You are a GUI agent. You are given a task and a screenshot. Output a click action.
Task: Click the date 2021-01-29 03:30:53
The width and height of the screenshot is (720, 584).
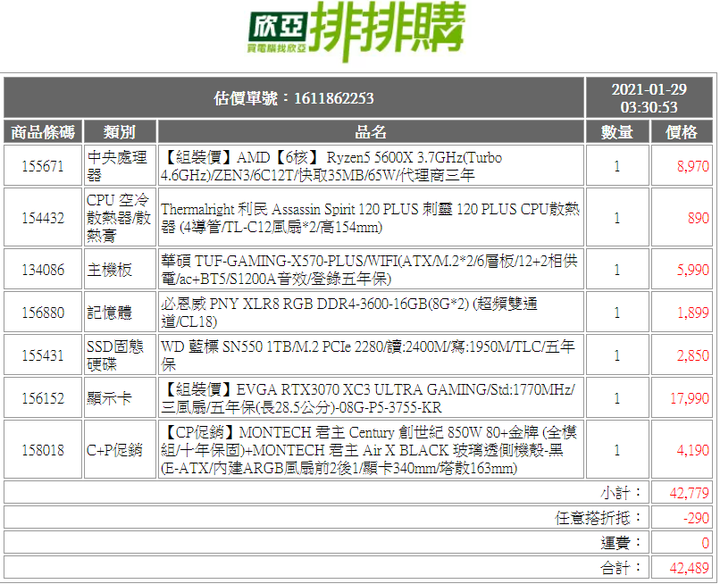(x=649, y=98)
